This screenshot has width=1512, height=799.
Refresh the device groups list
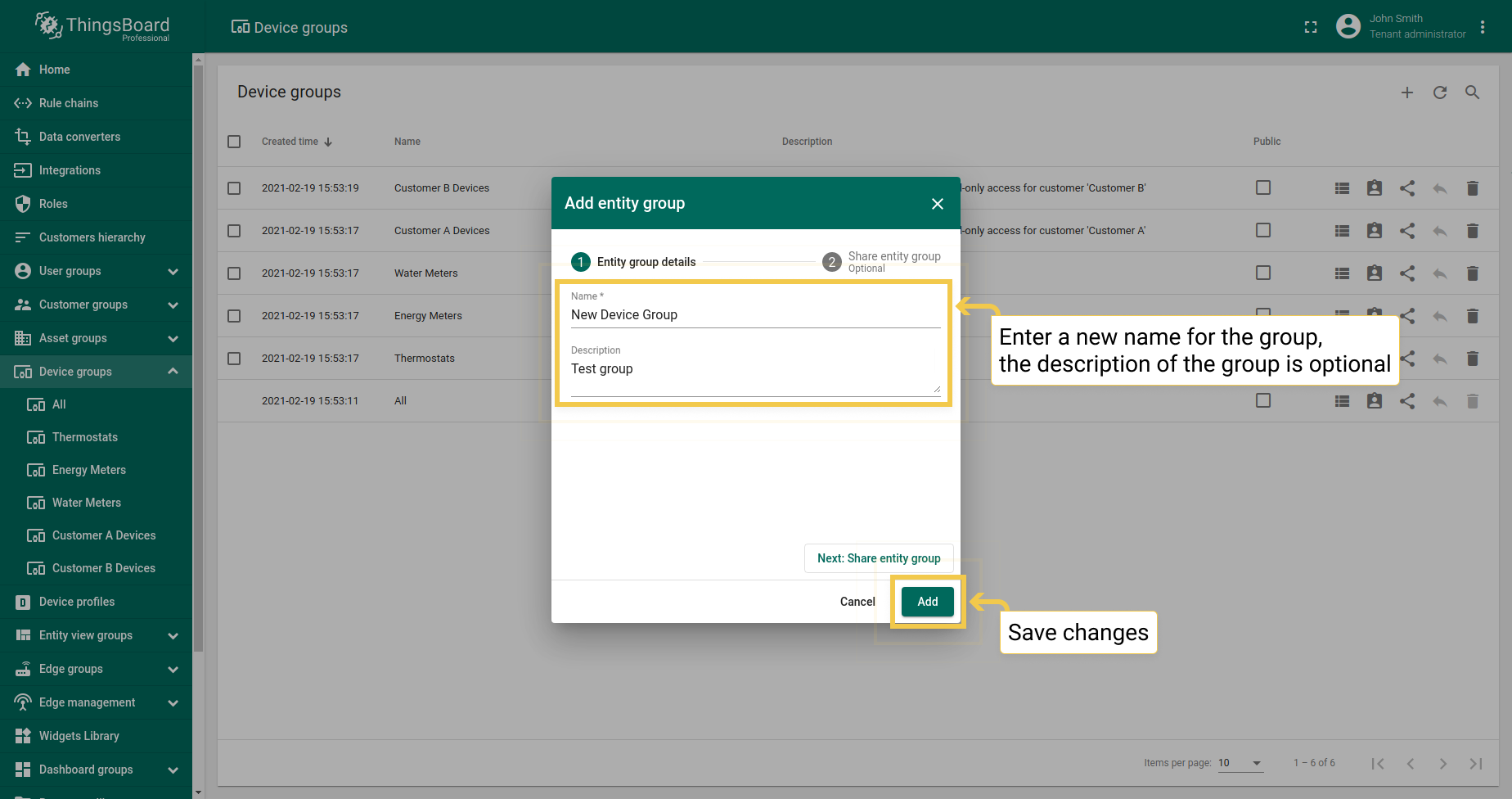[x=1439, y=93]
